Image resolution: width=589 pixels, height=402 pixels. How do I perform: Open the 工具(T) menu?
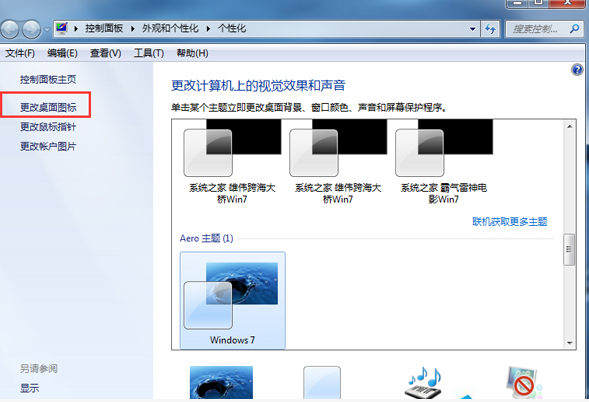(x=149, y=53)
